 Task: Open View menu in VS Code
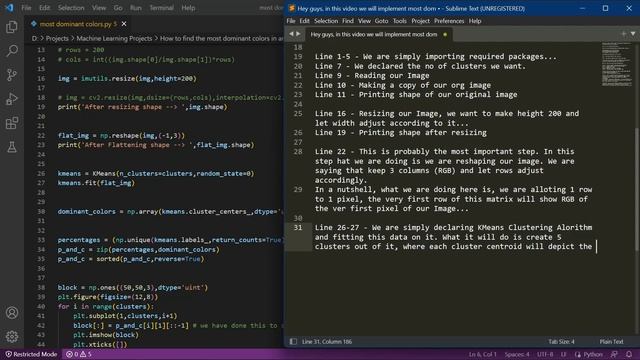pos(99,8)
